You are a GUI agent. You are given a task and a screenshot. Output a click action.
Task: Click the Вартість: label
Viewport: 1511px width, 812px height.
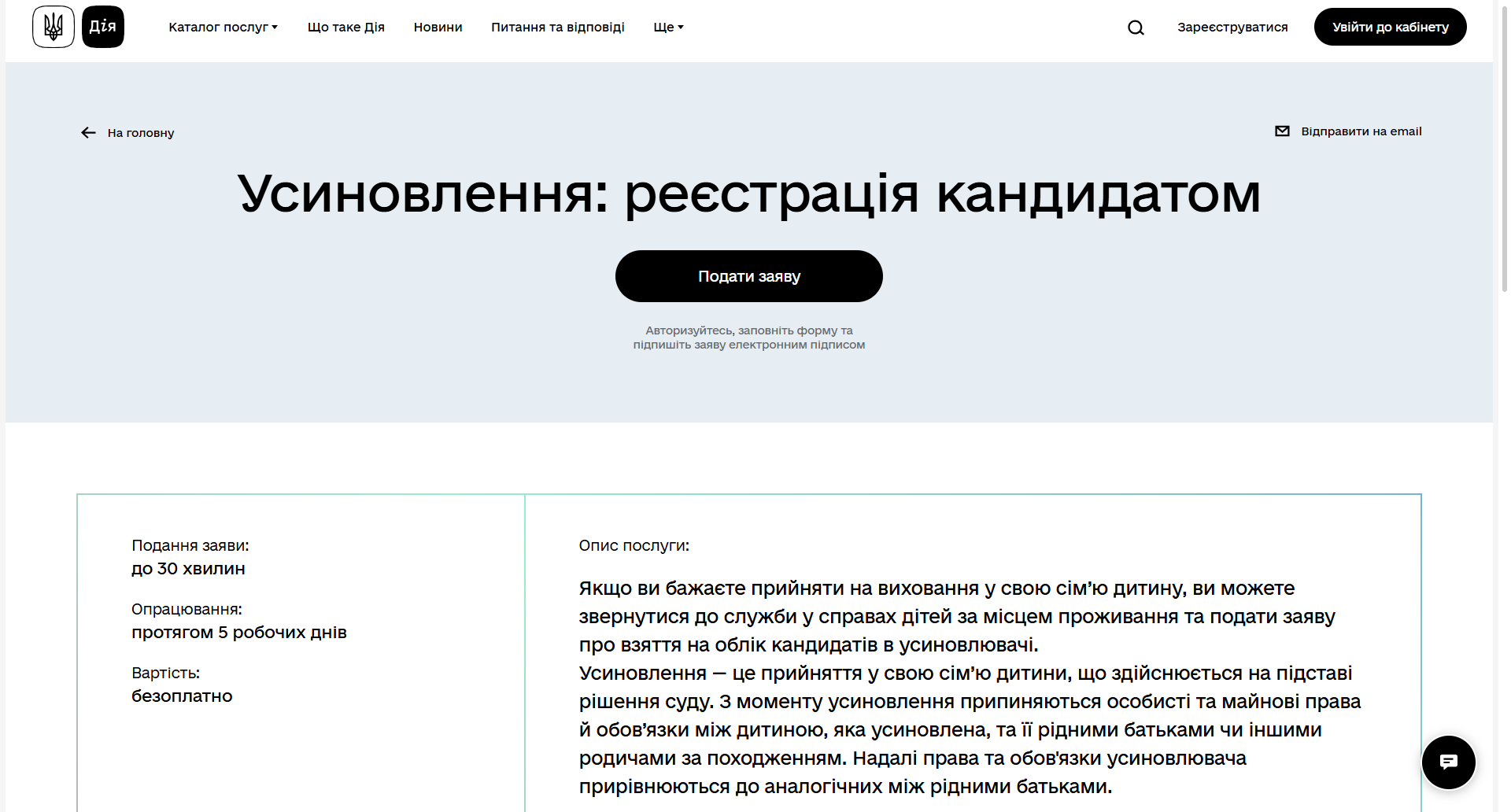coord(165,673)
